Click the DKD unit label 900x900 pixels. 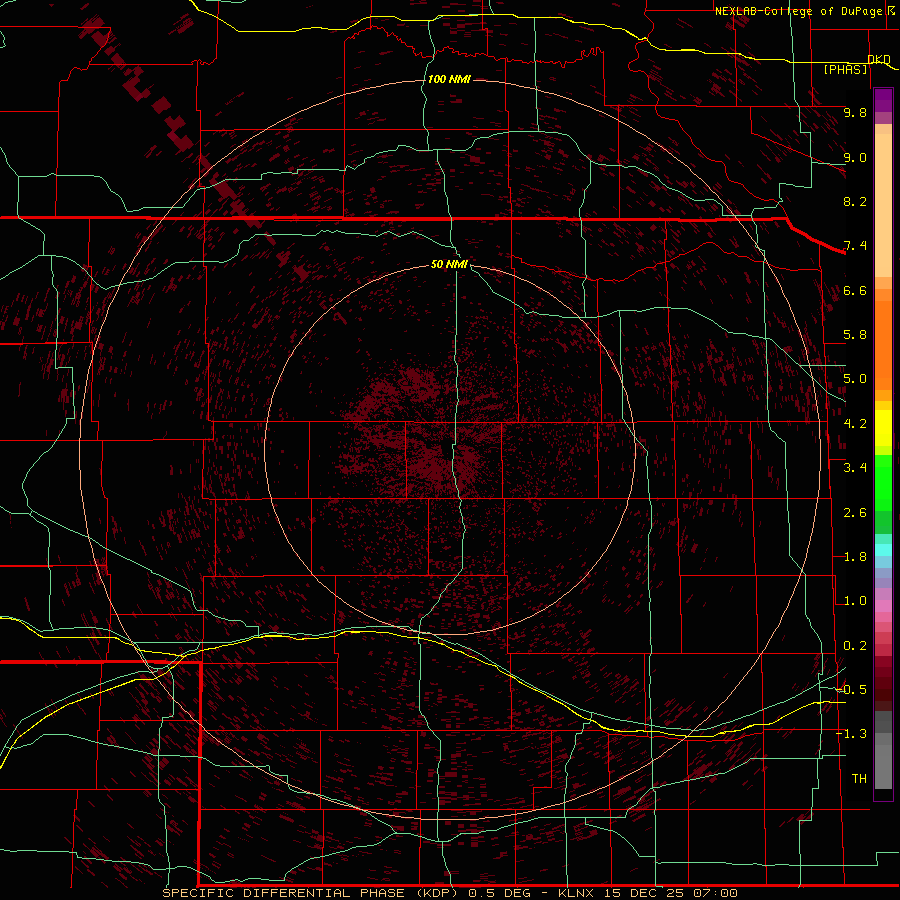click(879, 59)
